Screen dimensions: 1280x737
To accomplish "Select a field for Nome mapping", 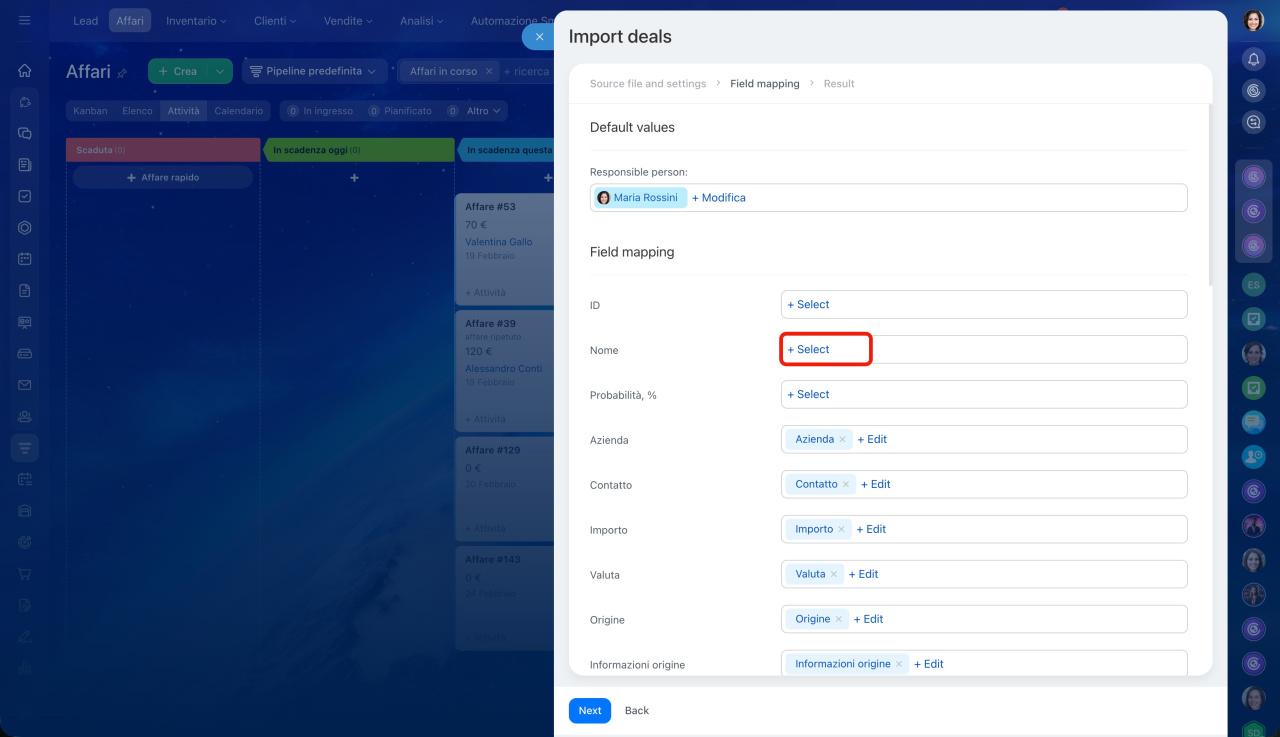I will pyautogui.click(x=808, y=350).
